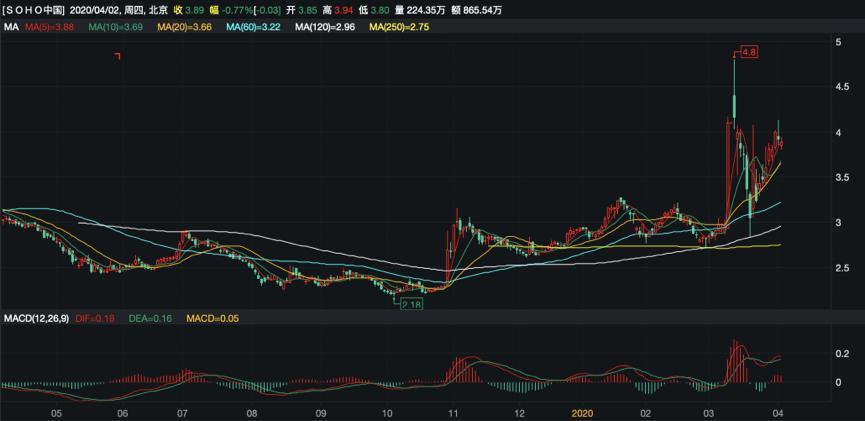Click the SOHO中国 stock name label
The height and width of the screenshot is (421, 865).
point(35,9)
